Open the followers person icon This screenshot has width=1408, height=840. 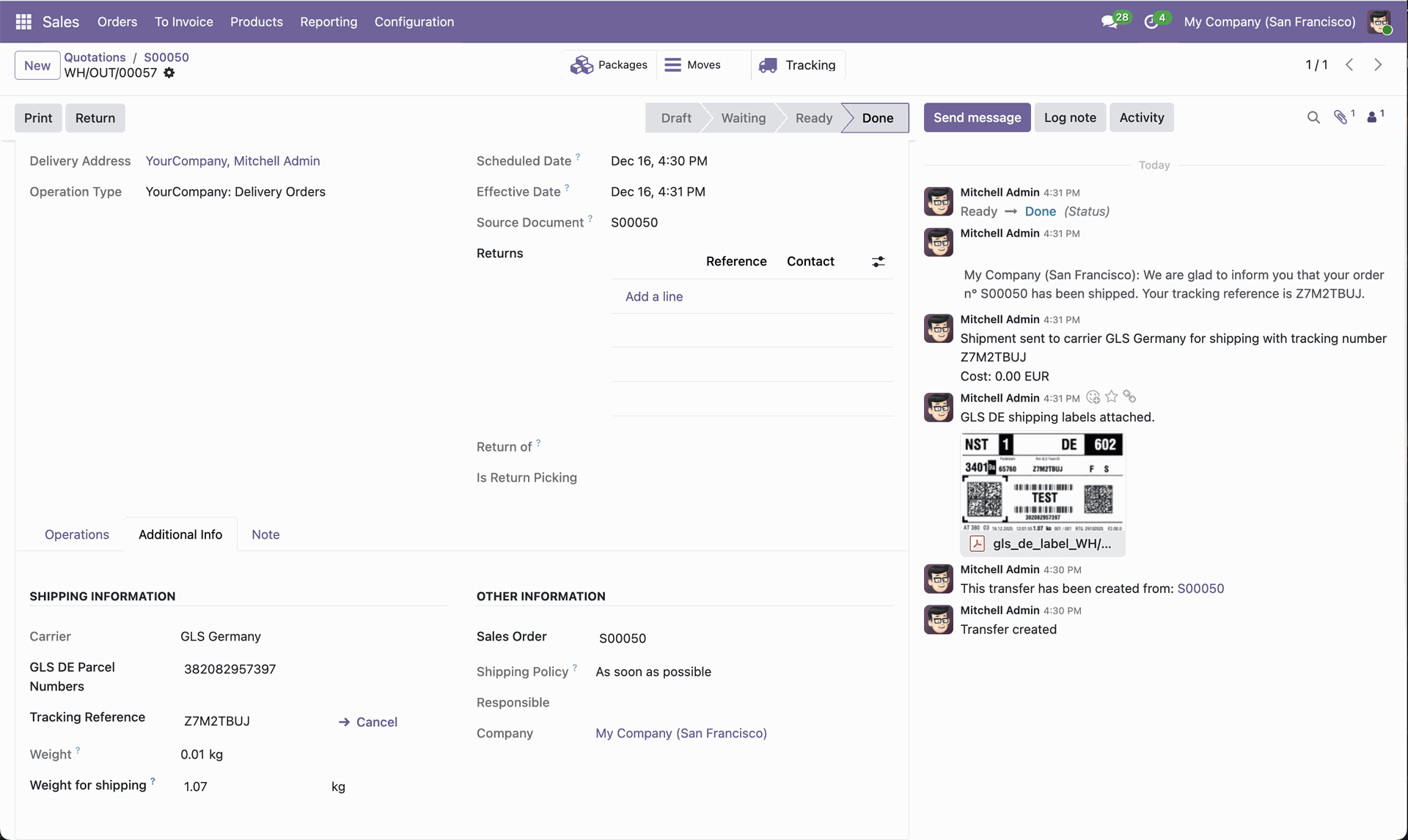1372,117
